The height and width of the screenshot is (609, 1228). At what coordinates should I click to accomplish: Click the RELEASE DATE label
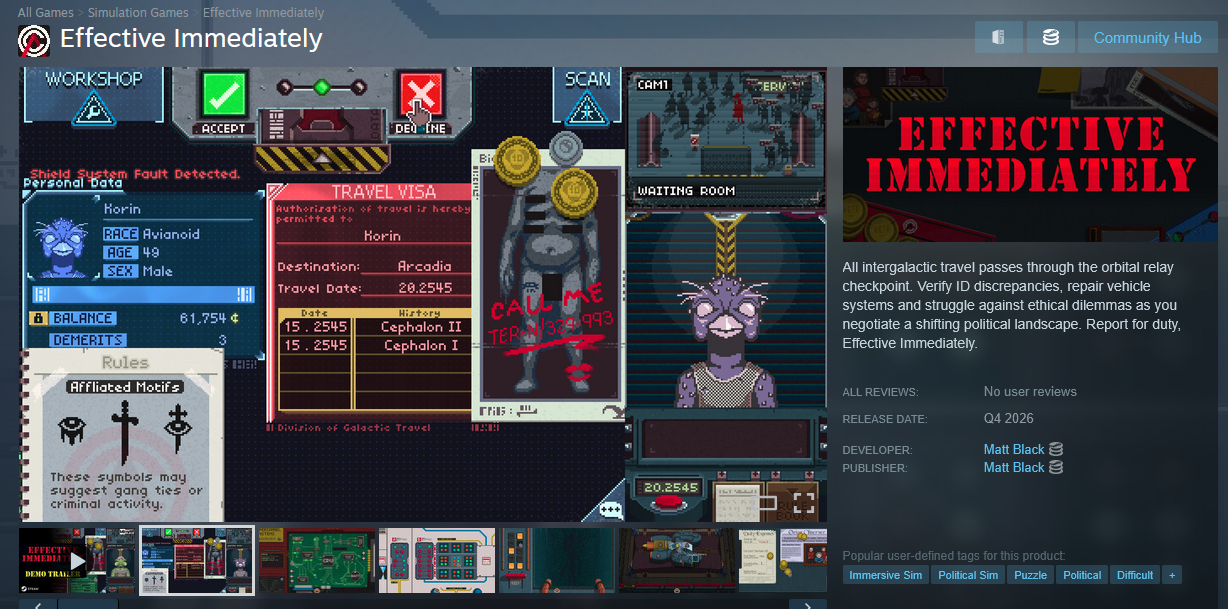pyautogui.click(x=885, y=419)
